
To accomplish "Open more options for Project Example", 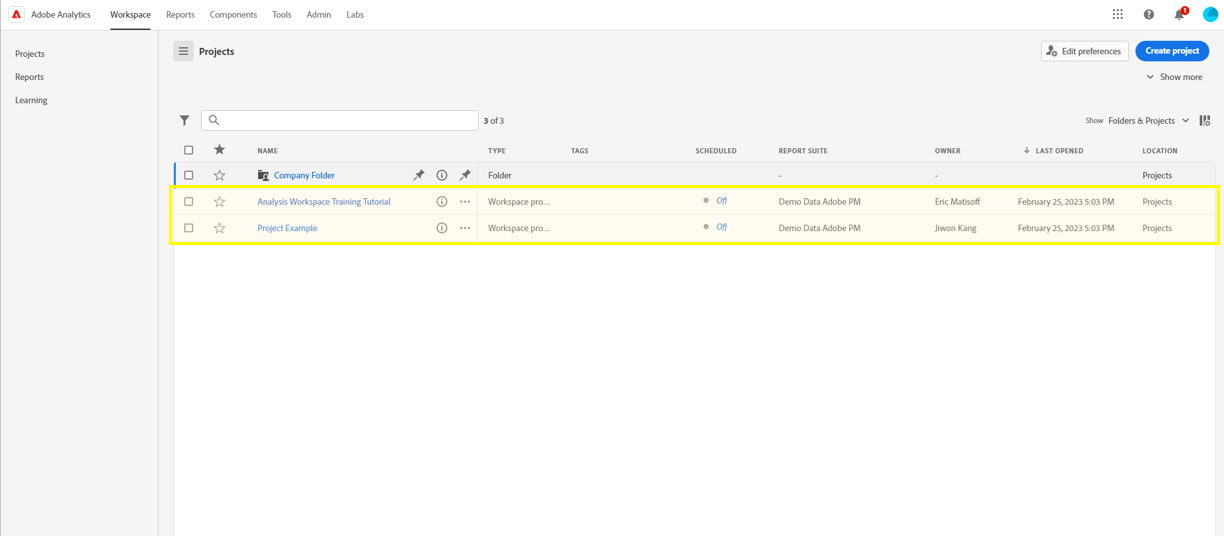I will 465,228.
